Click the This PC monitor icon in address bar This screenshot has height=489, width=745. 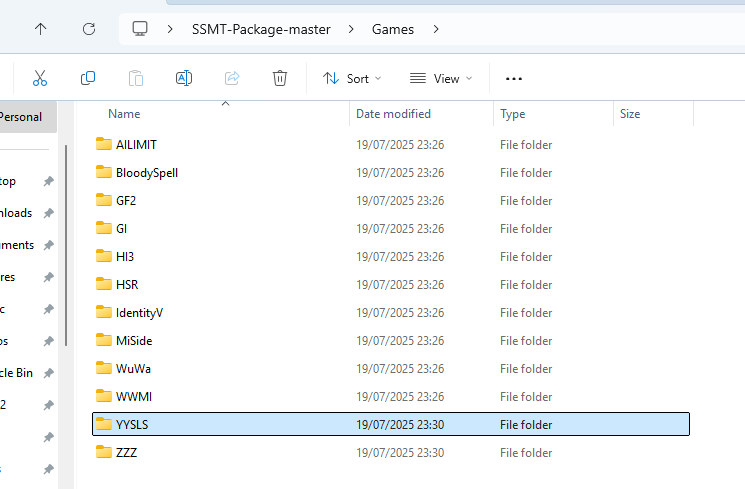(140, 29)
